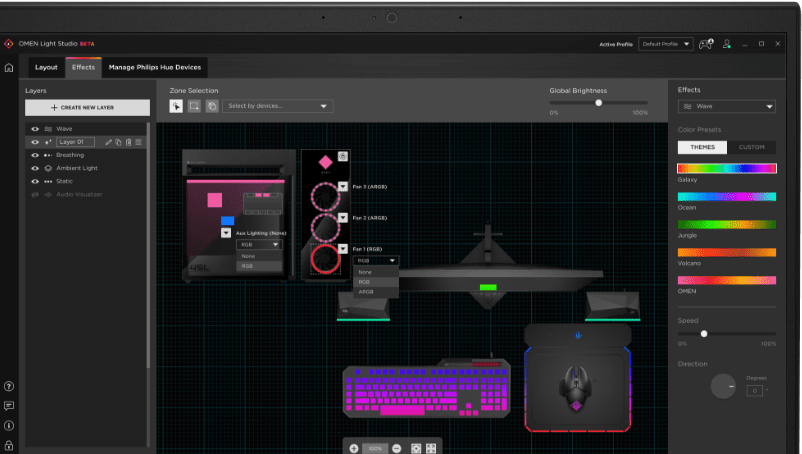Show the Audio Visualizer layer
This screenshot has height=454, width=802.
tap(35, 194)
